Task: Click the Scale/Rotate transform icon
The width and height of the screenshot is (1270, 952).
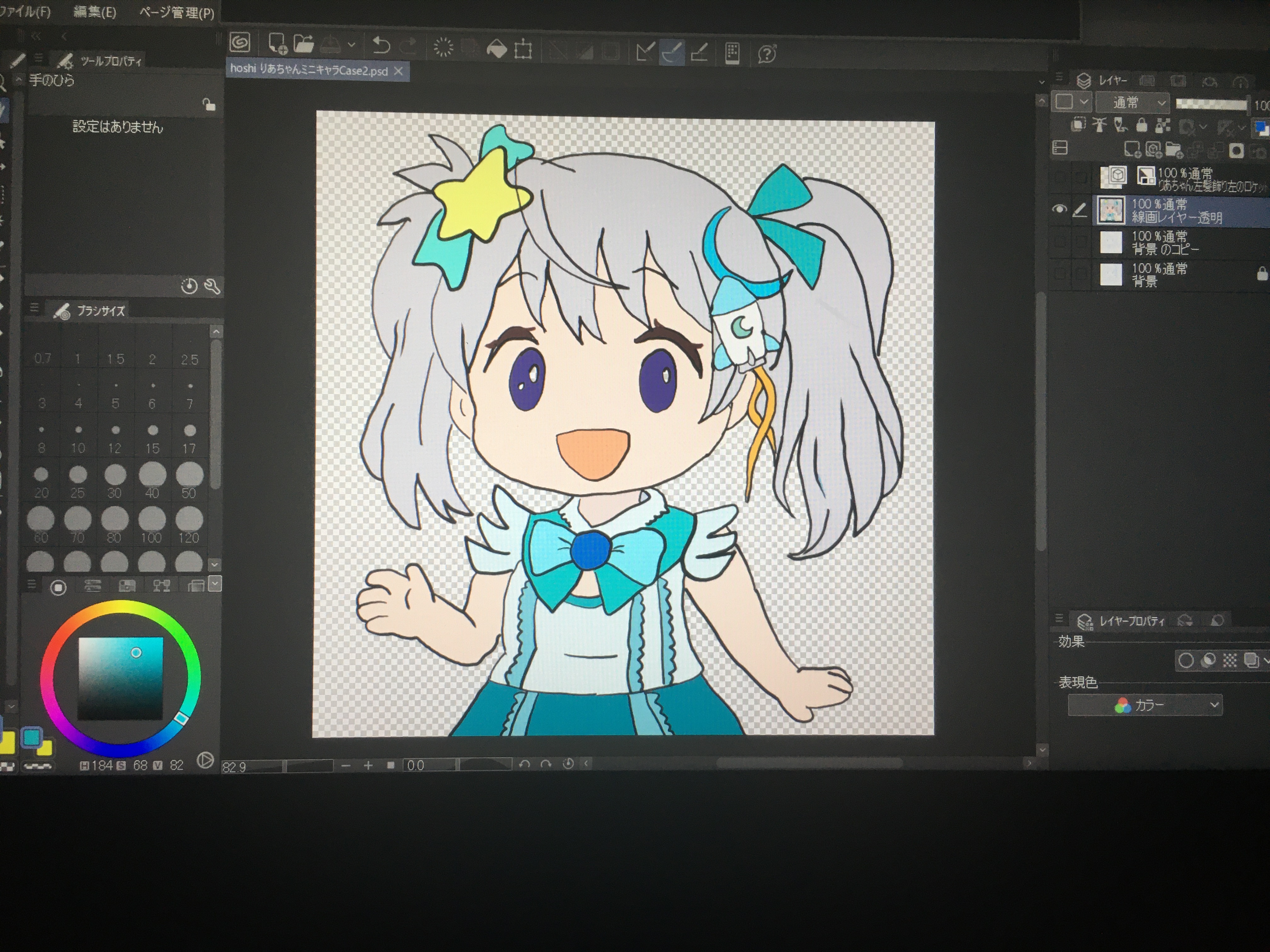Action: [x=523, y=50]
